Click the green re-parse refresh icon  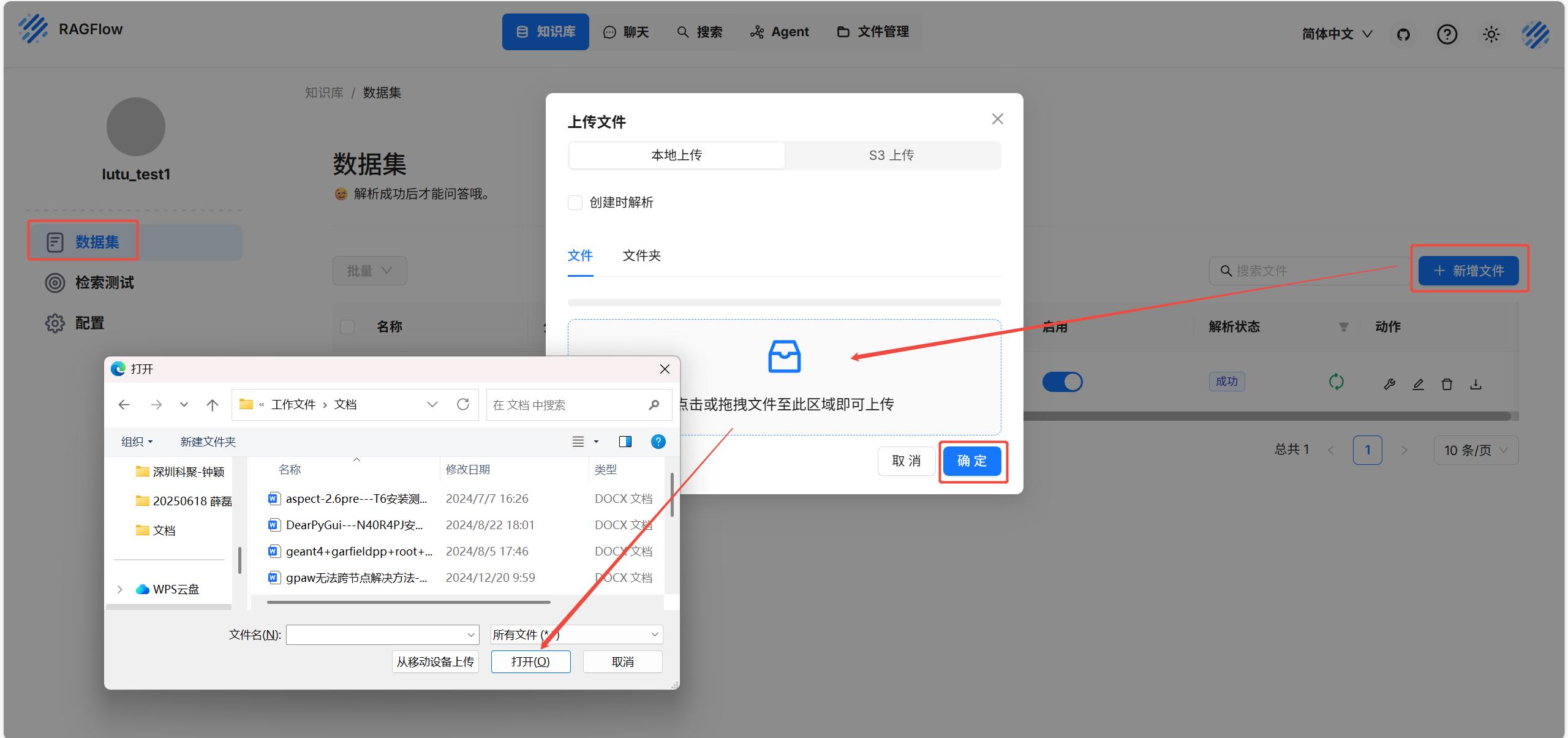coord(1336,382)
